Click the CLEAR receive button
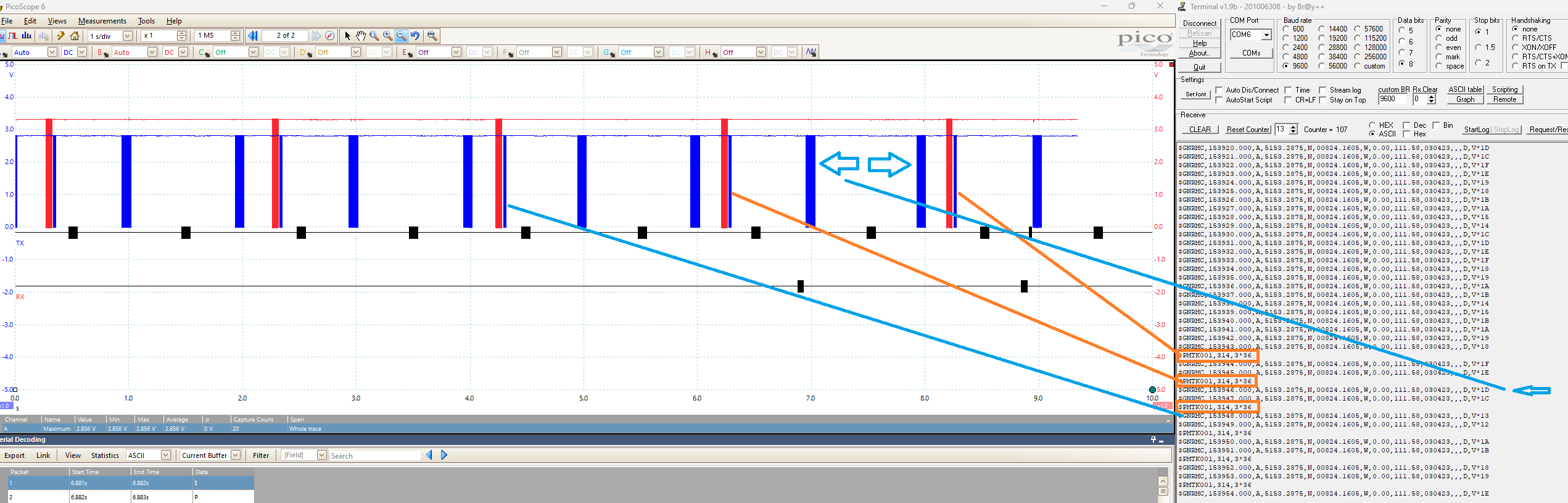 tap(1200, 130)
